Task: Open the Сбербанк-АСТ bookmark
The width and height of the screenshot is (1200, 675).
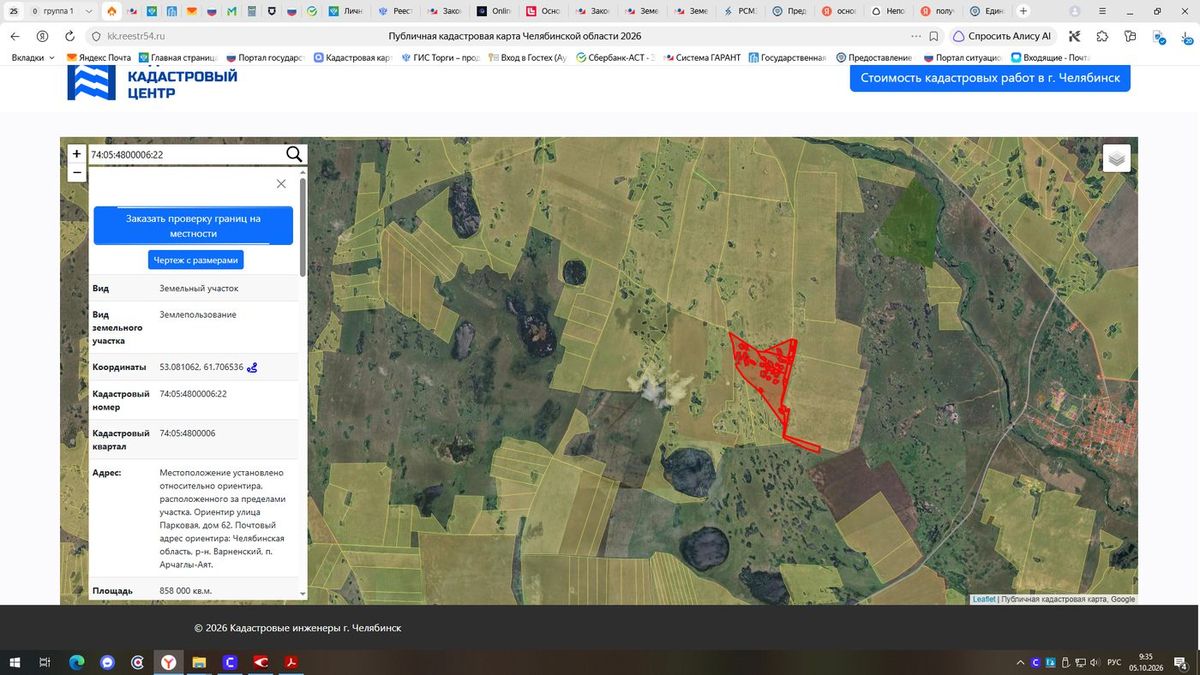Action: (615, 58)
